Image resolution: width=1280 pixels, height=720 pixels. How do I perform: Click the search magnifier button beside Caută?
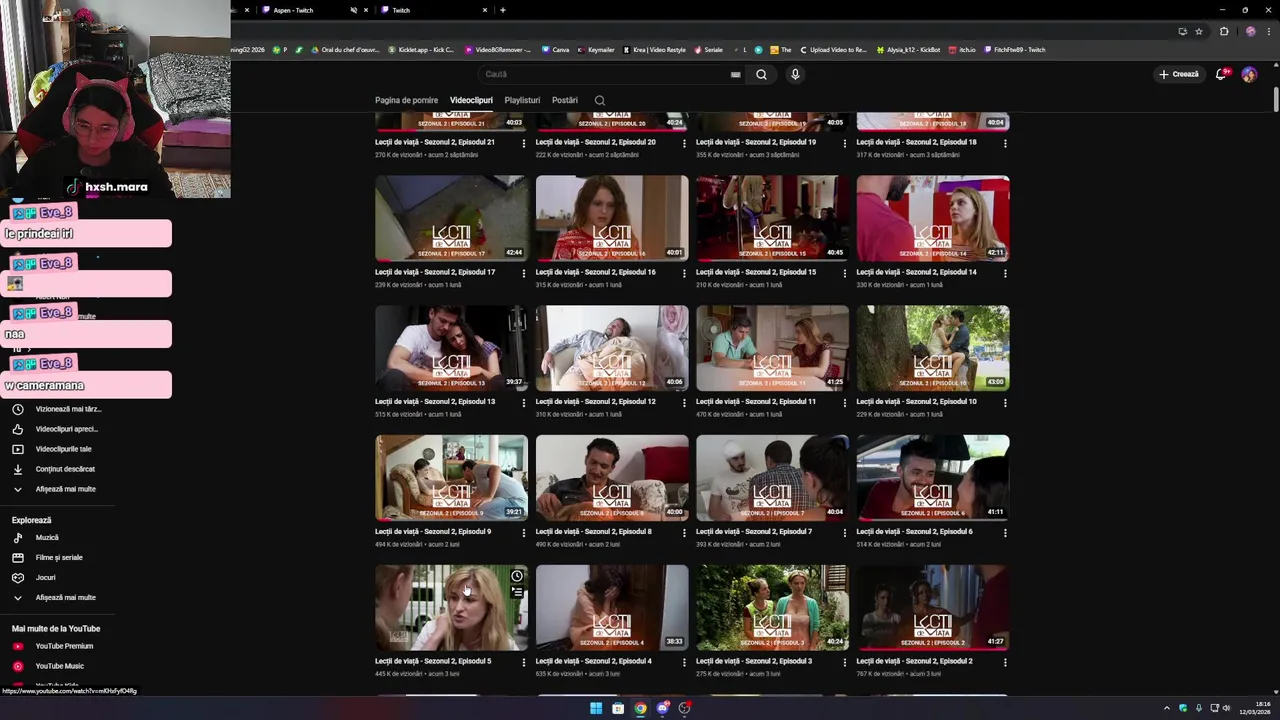pyautogui.click(x=761, y=74)
